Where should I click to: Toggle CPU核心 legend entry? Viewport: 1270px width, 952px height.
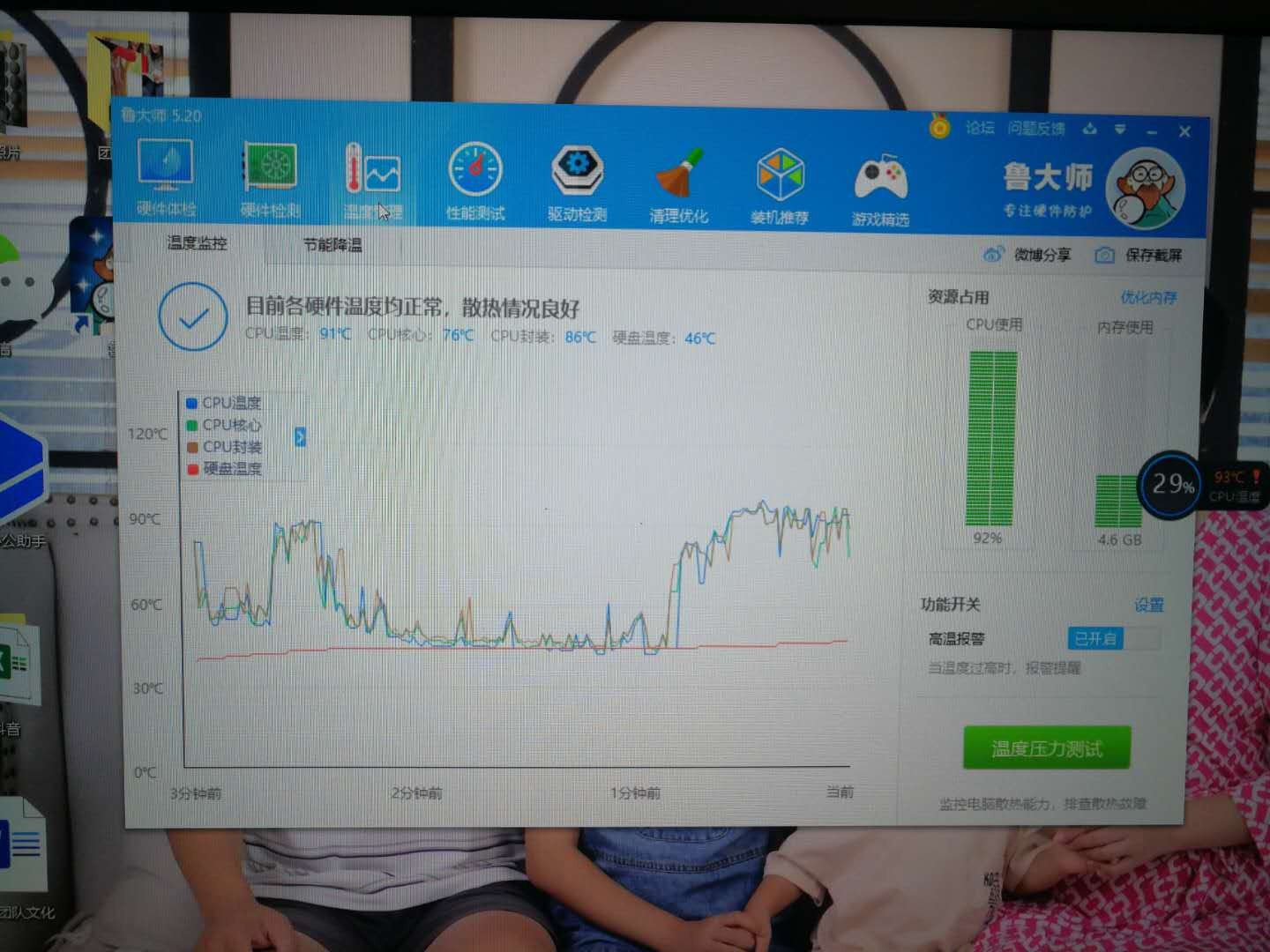coord(224,425)
